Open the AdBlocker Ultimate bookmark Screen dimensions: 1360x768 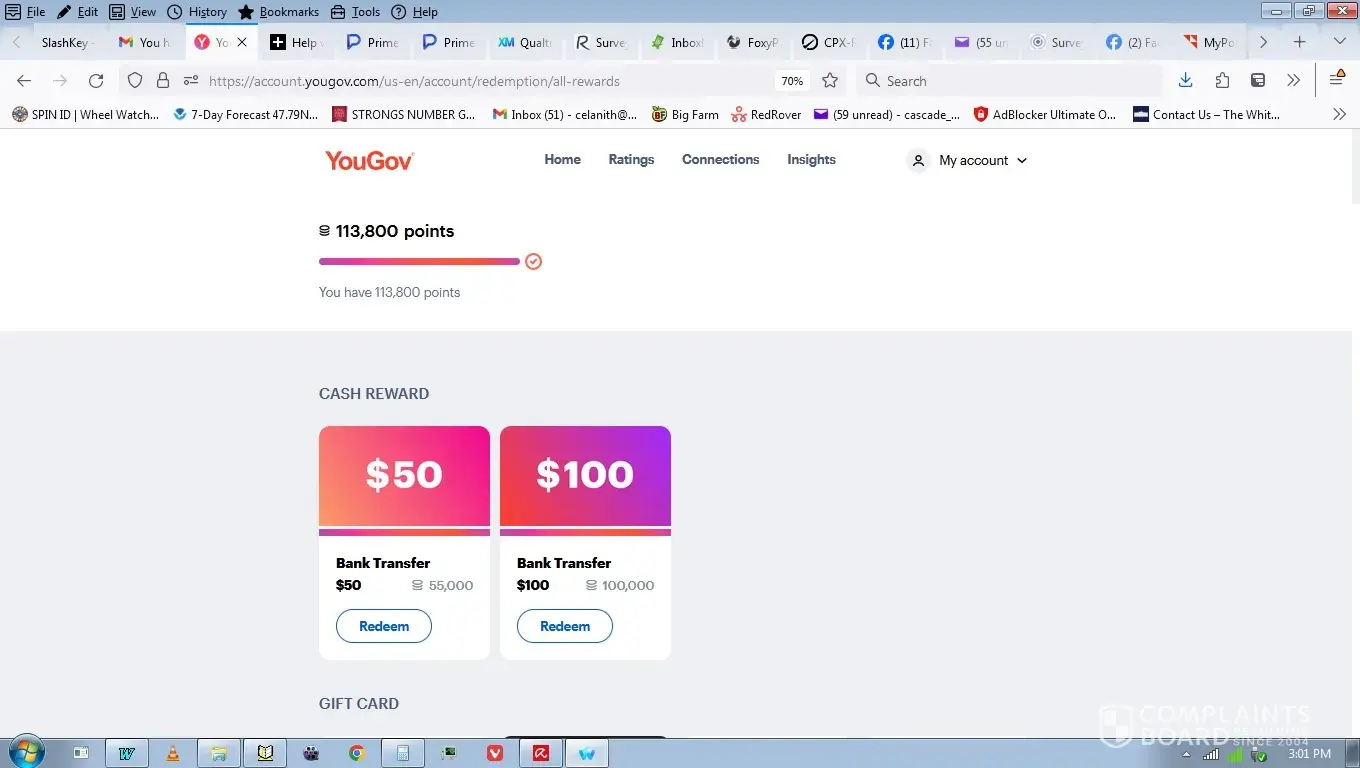coord(1045,115)
